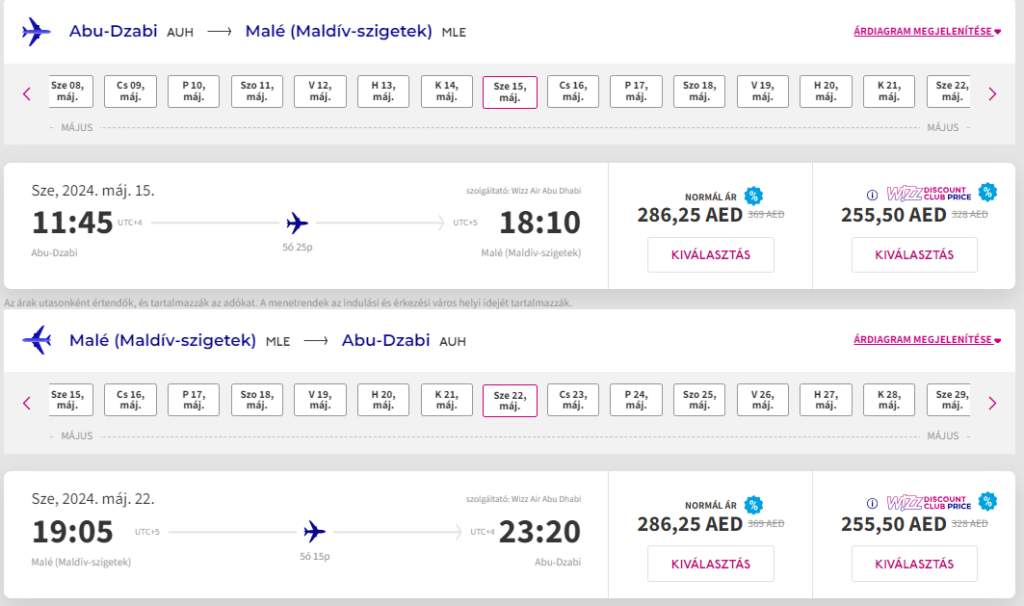Select return date Cs 23, máj.
Screen dimensions: 1024x606
point(573,400)
